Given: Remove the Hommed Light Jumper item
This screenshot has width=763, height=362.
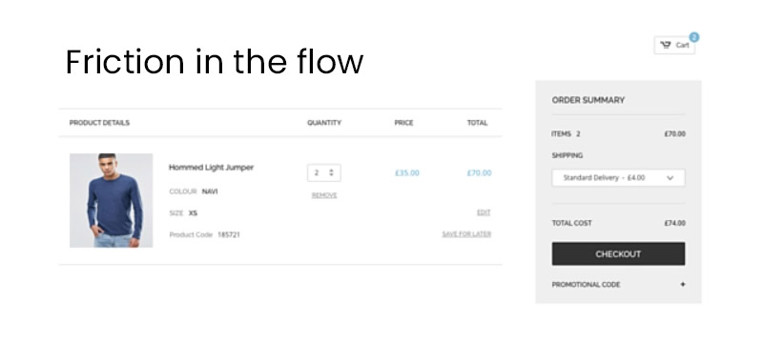Looking at the screenshot, I should [324, 195].
